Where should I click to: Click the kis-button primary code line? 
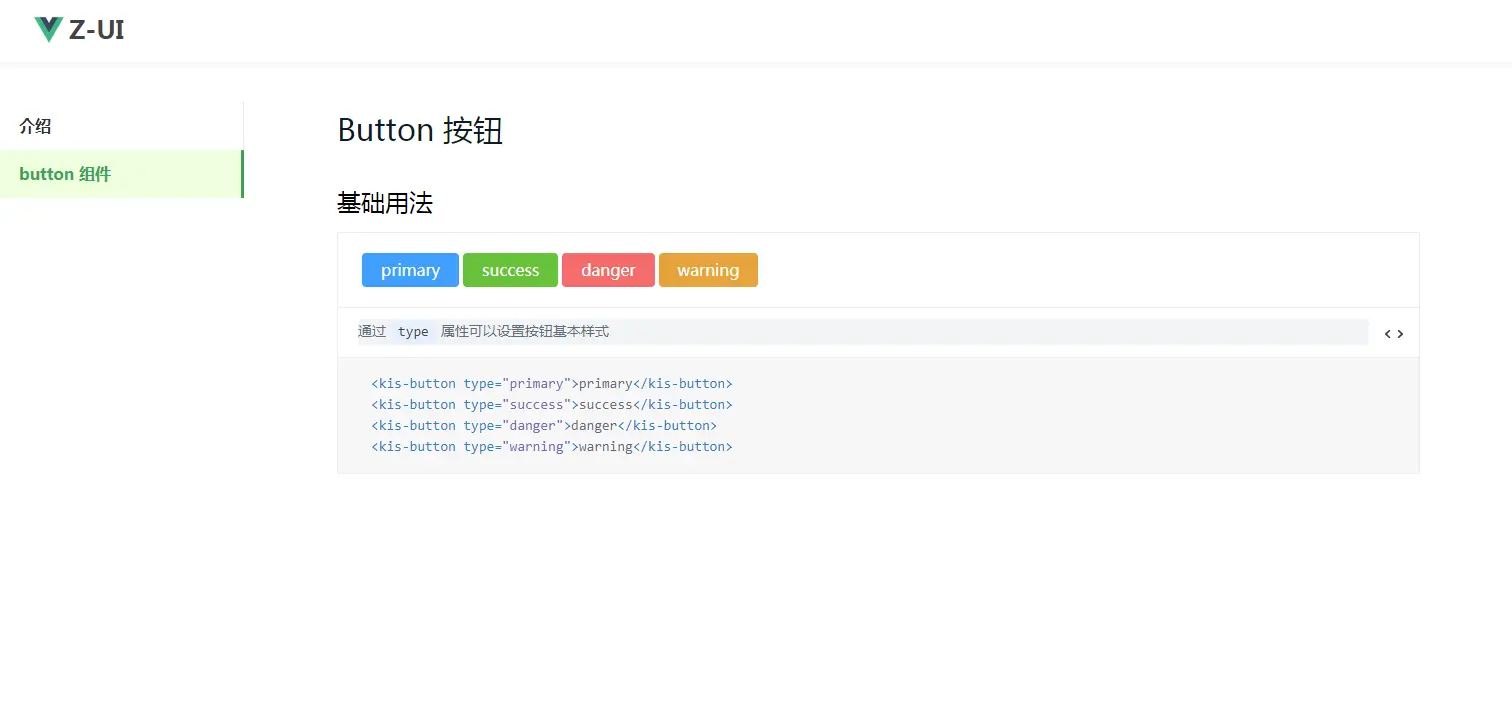click(x=551, y=383)
